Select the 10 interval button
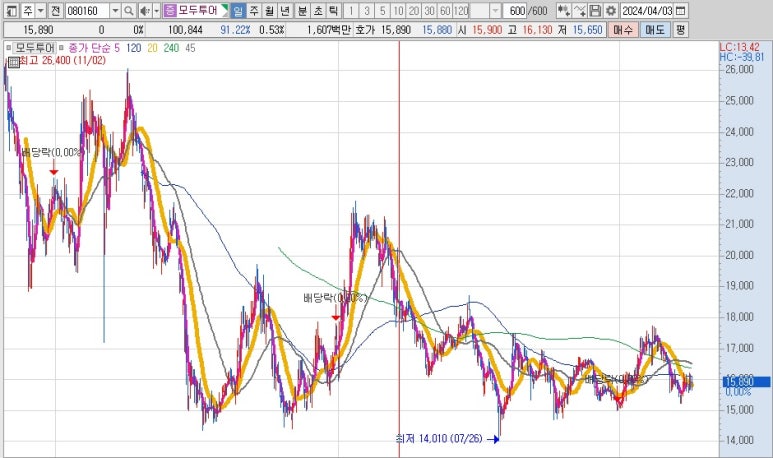This screenshot has height=458, width=773. (x=398, y=10)
